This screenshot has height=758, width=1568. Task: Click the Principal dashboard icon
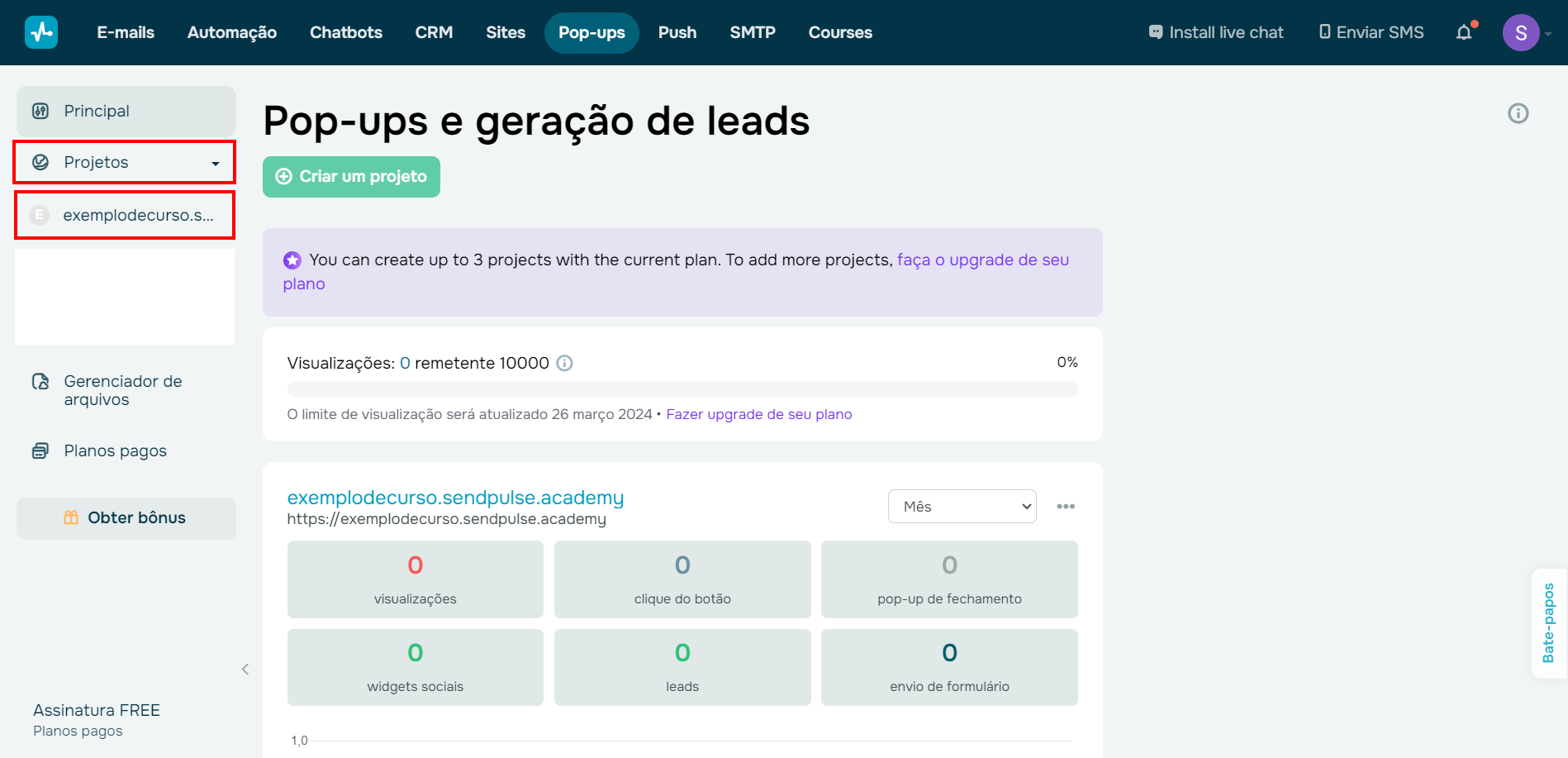[40, 111]
